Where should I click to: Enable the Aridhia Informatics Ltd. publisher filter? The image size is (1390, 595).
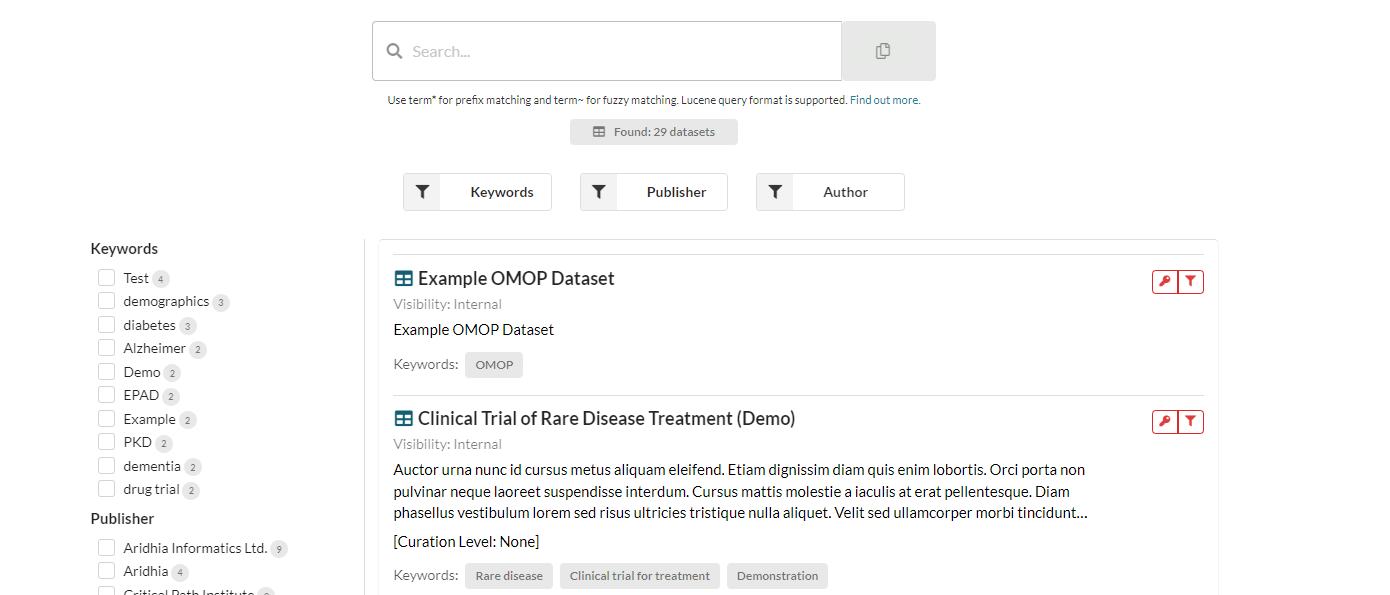(x=106, y=548)
